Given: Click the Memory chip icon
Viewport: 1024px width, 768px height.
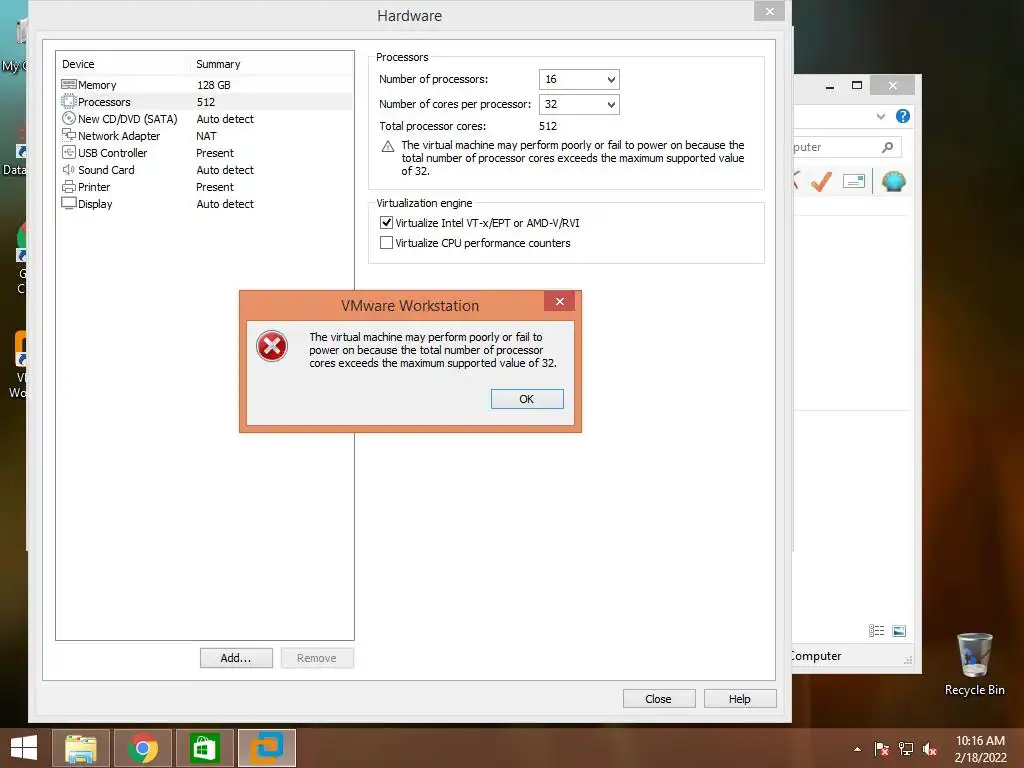Looking at the screenshot, I should click(69, 84).
